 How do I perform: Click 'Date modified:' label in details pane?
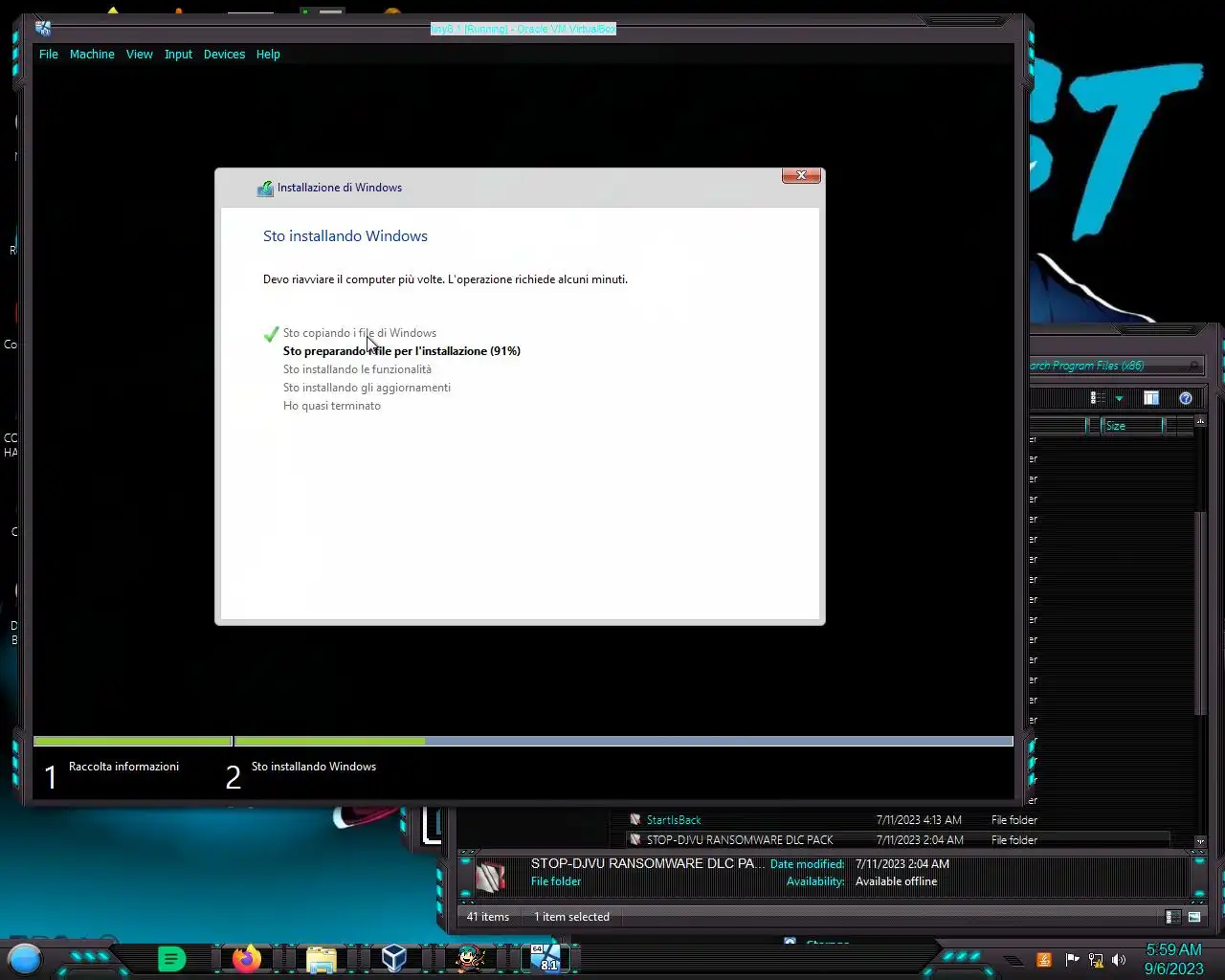[807, 864]
